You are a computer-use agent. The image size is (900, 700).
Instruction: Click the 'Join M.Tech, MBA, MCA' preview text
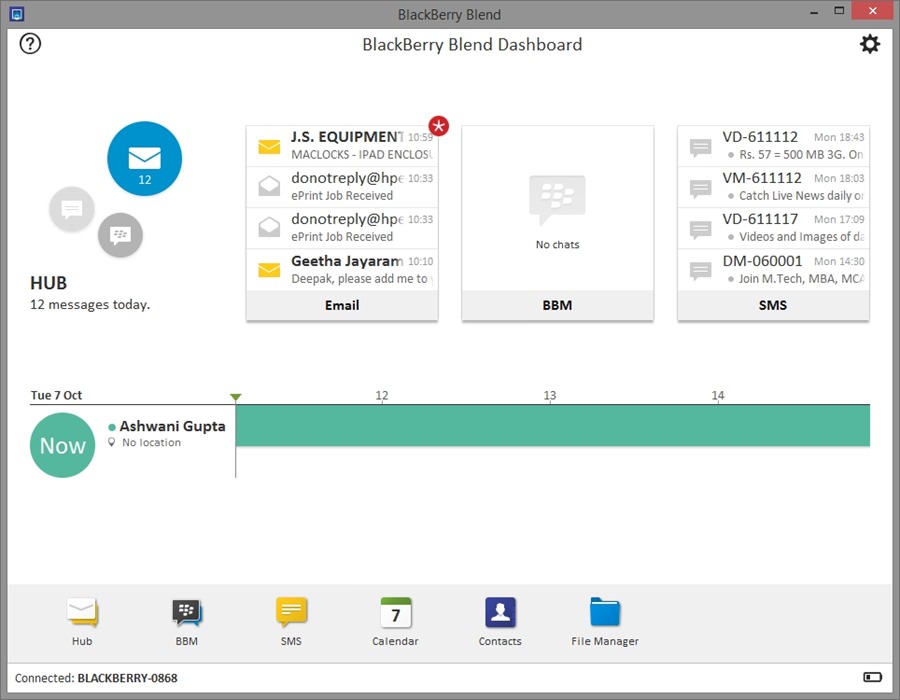(801, 279)
